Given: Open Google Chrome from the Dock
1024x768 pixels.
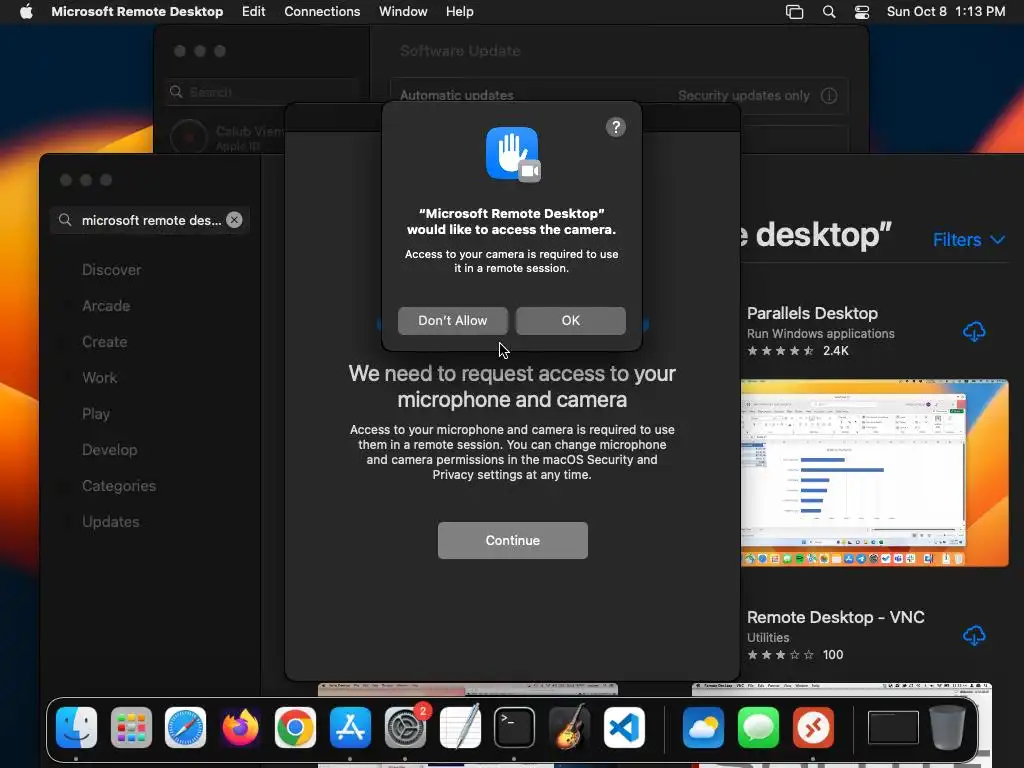Looking at the screenshot, I should coord(295,727).
